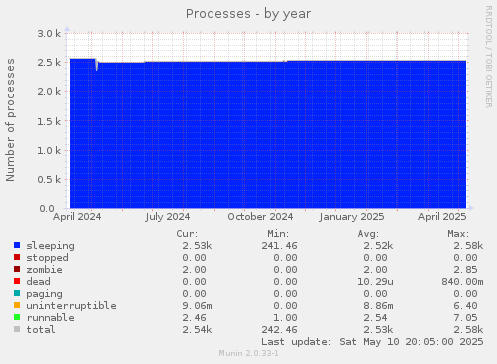
Task: Click zombie maximum value 2.85
Action: pyautogui.click(x=465, y=270)
